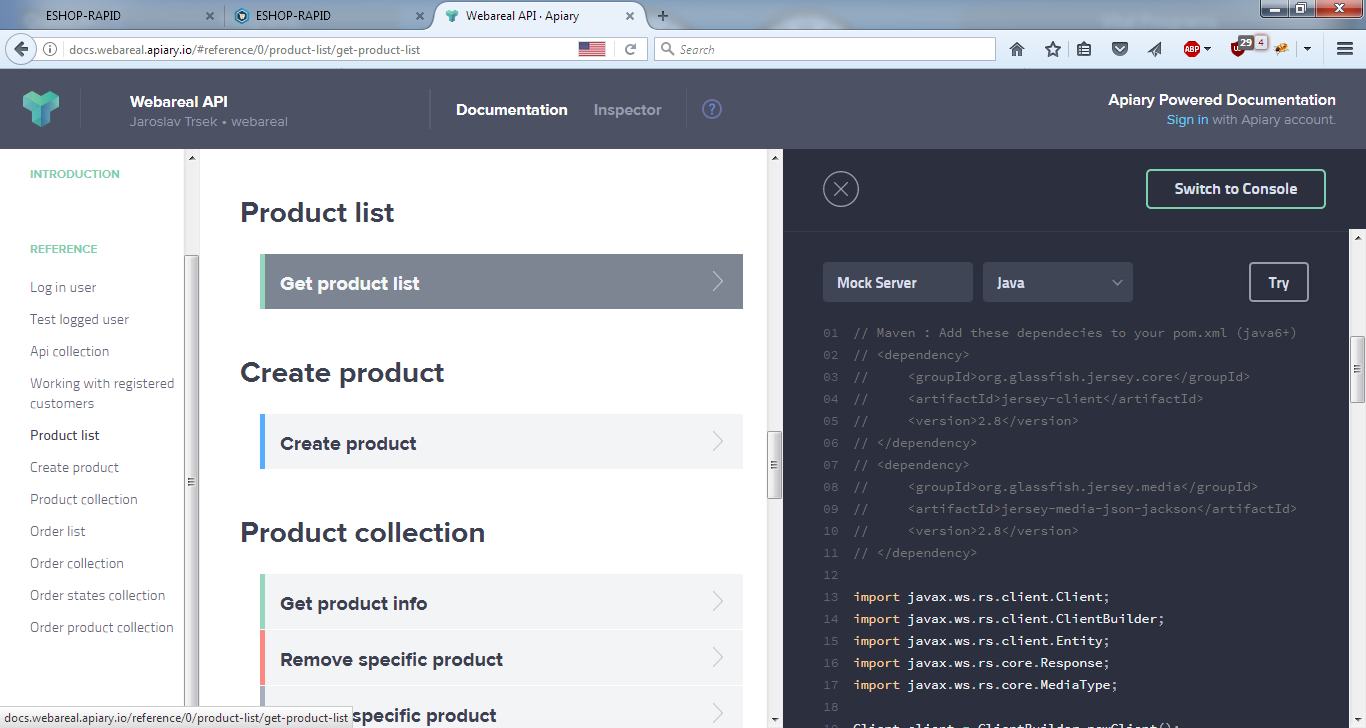Click the Webareal API title
The width and height of the screenshot is (1366, 728).
pos(179,101)
